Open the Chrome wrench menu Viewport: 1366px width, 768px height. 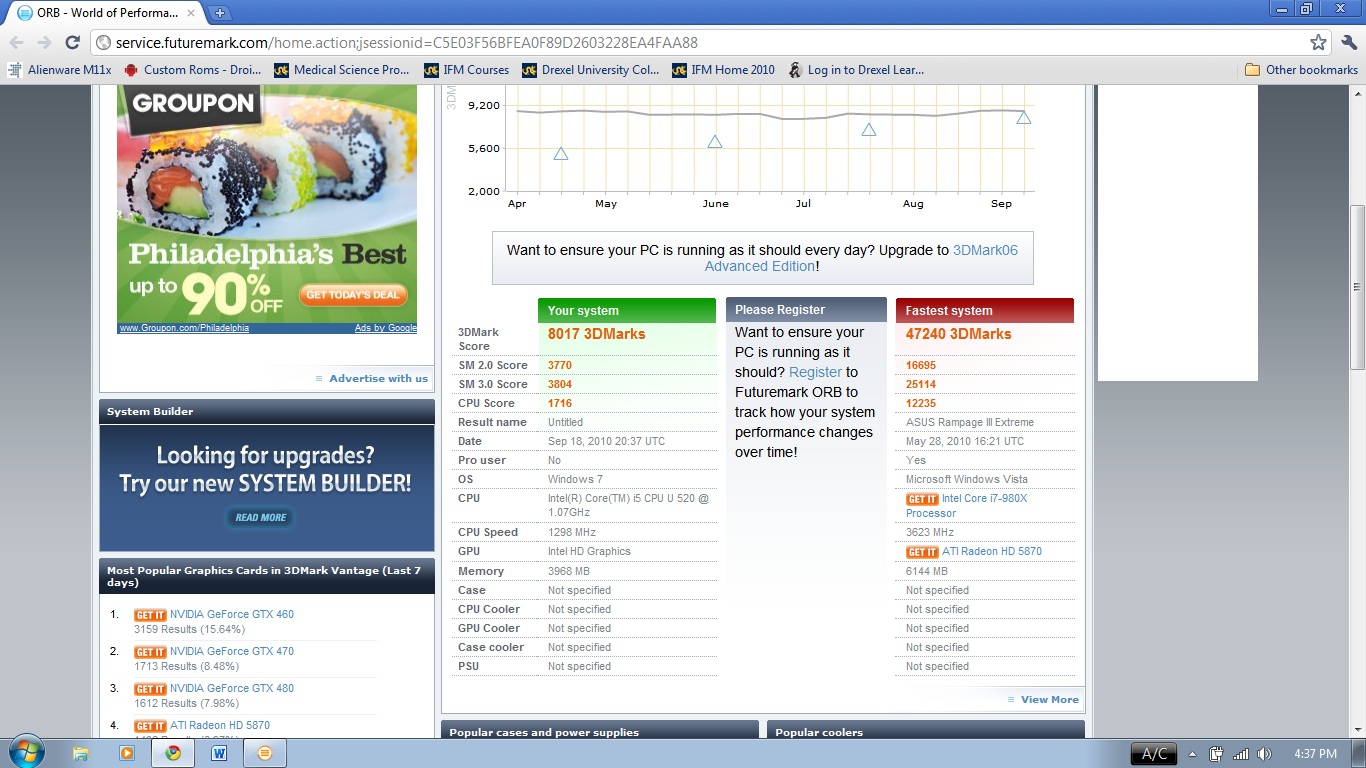[1349, 42]
